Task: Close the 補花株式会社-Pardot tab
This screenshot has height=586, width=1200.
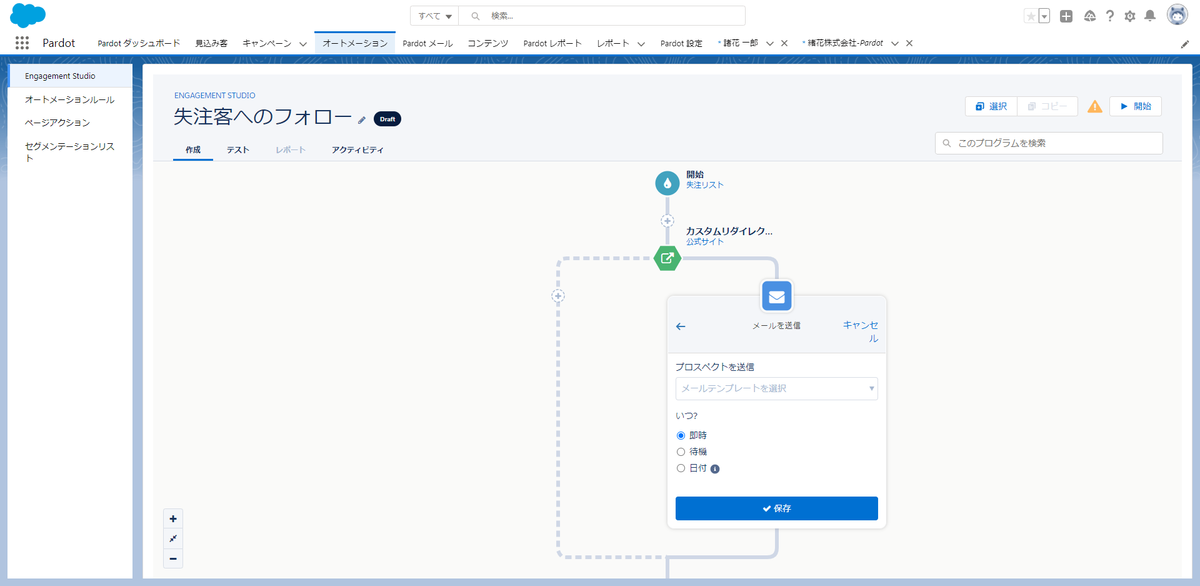Action: pyautogui.click(x=909, y=44)
